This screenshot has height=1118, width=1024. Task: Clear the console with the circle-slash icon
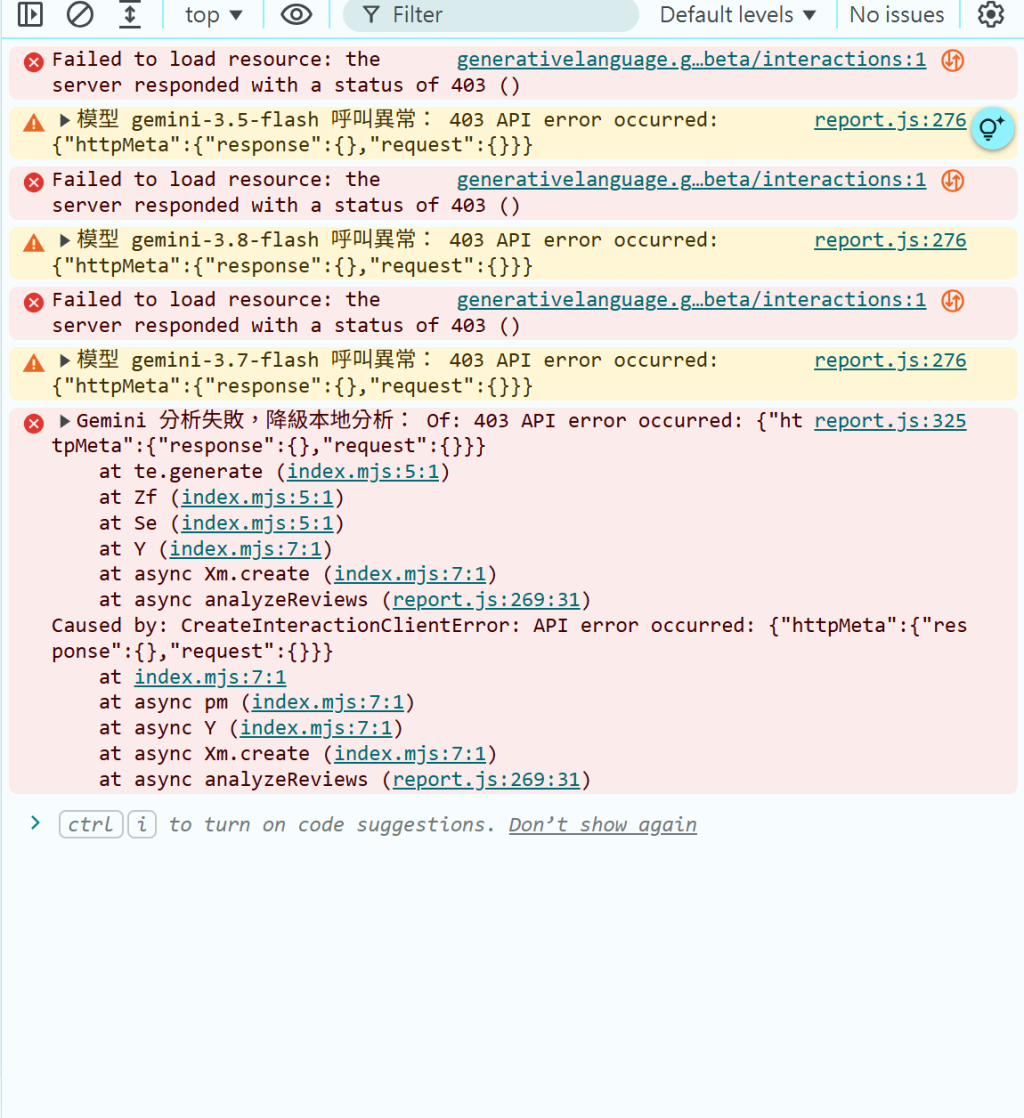point(80,14)
